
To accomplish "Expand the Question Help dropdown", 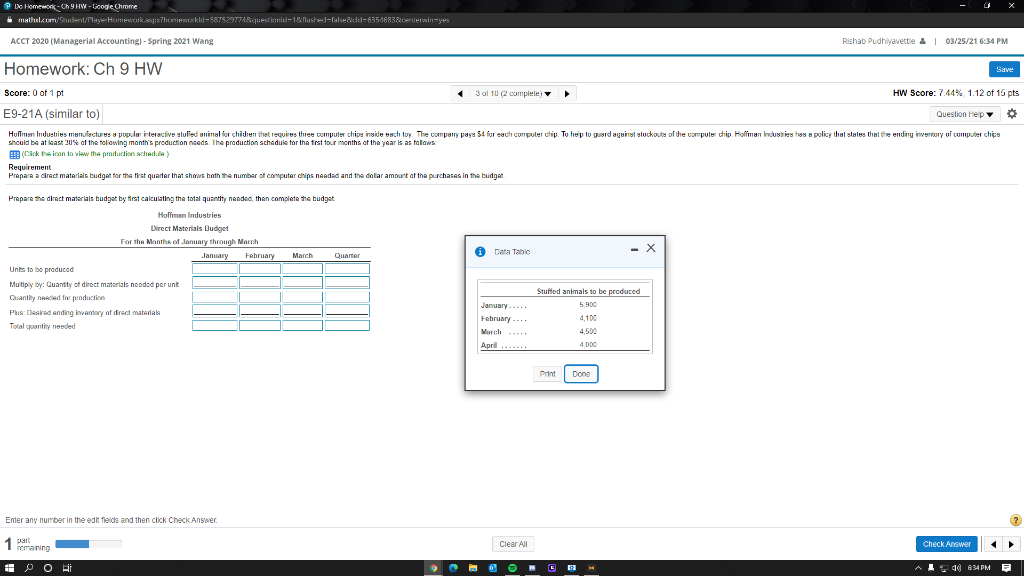I will pyautogui.click(x=964, y=114).
